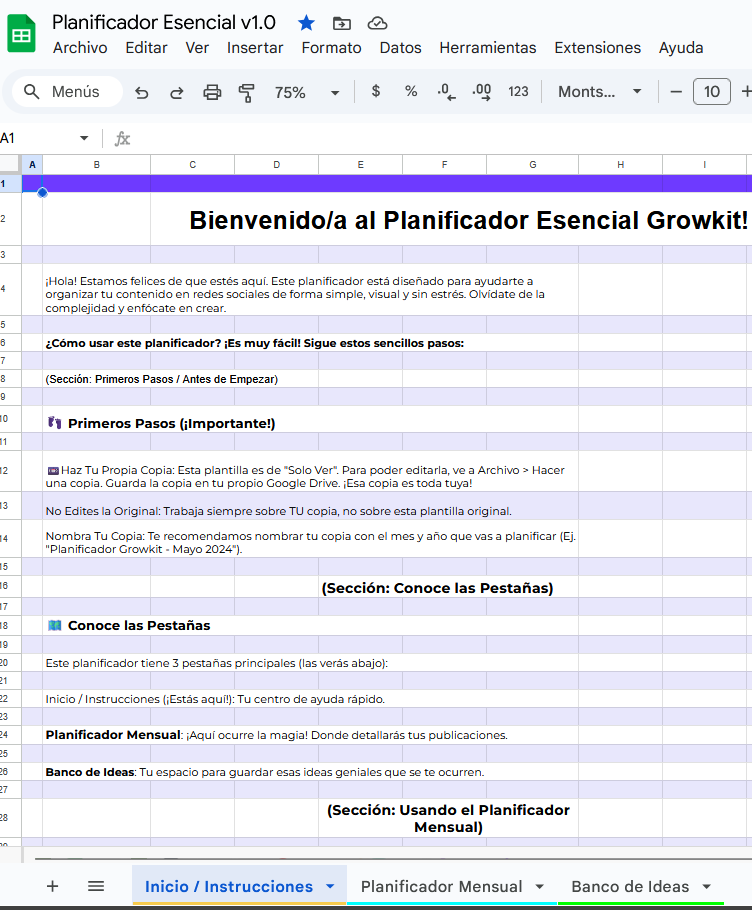Print the spreadsheet
Viewport: 752px width, 910px height.
[212, 92]
